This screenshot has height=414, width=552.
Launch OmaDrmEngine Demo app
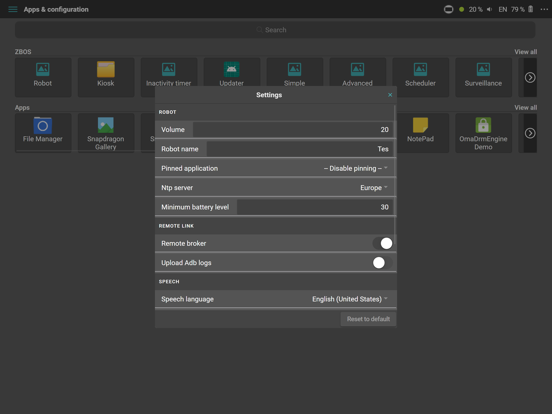tap(483, 133)
